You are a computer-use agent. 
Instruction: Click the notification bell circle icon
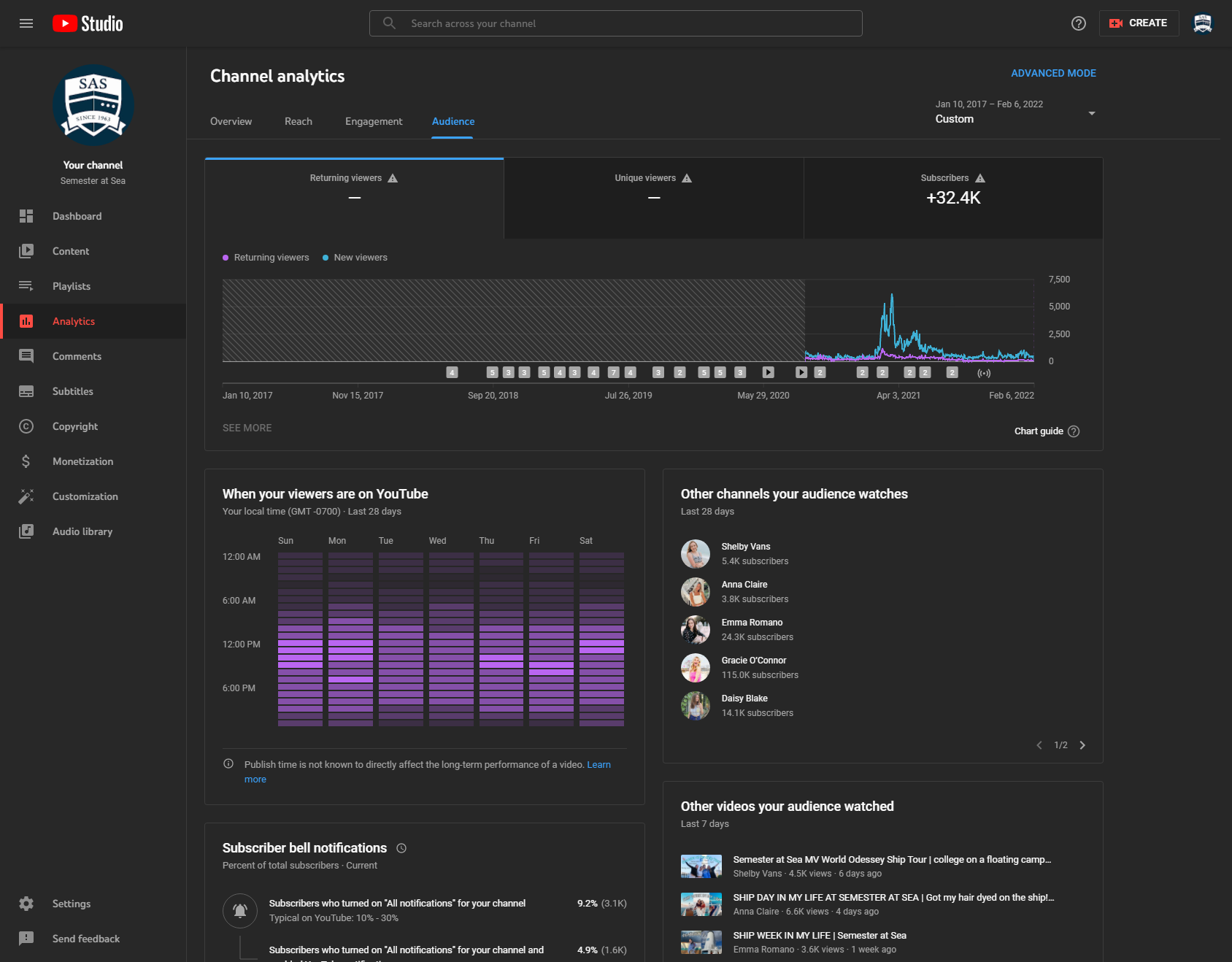(240, 911)
